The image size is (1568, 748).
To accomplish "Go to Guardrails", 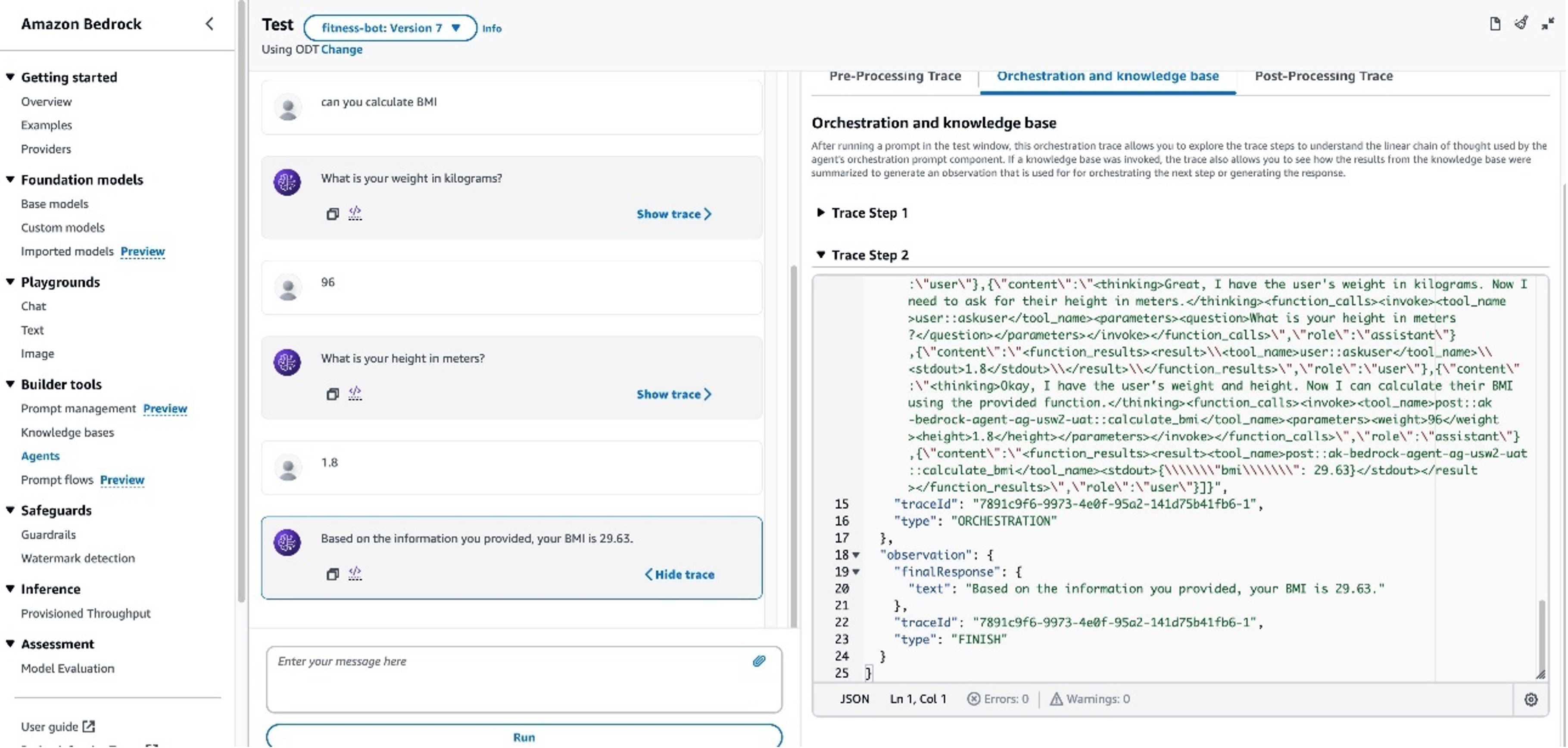I will 48,535.
